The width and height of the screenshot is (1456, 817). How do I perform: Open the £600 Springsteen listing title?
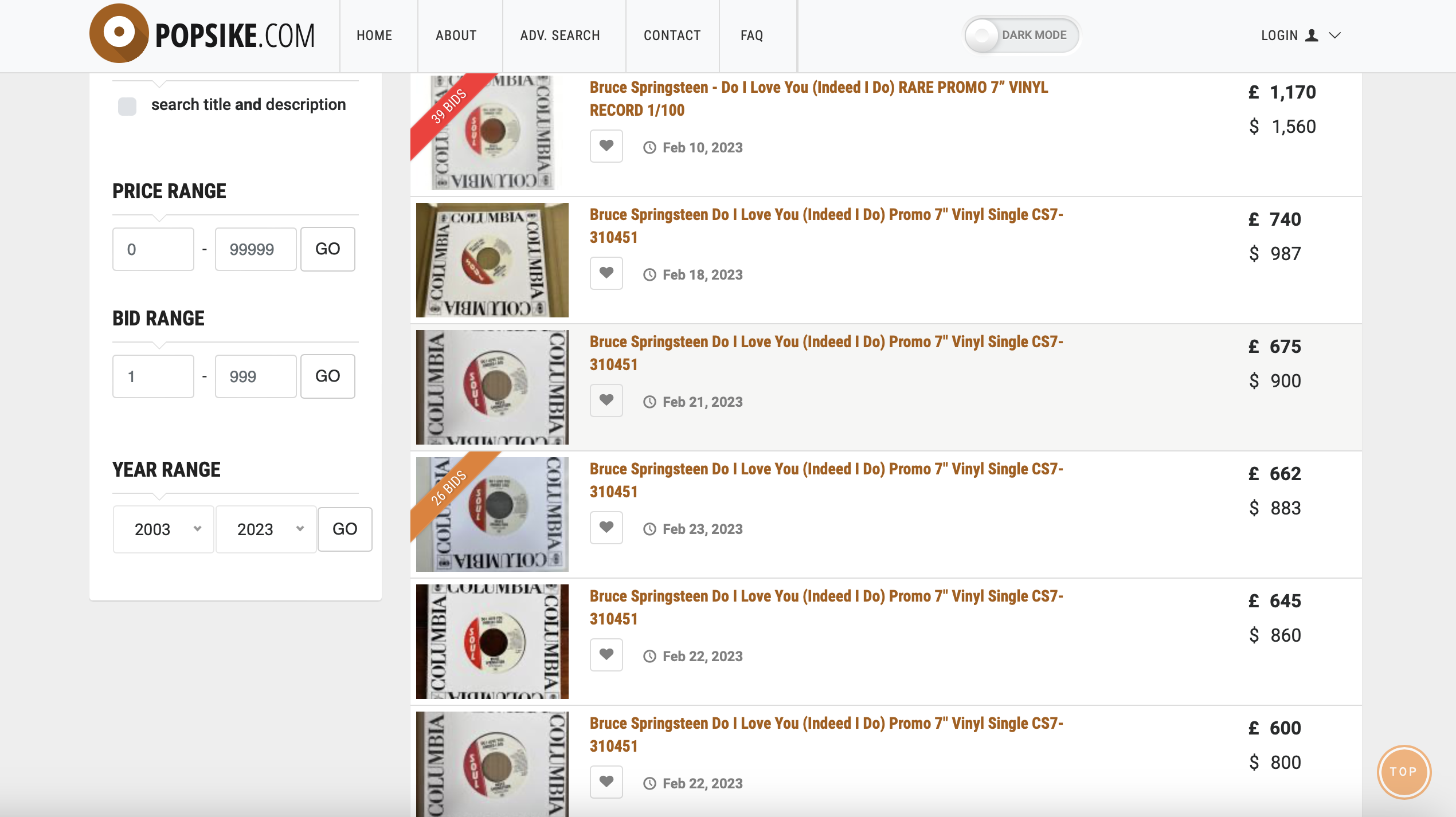tap(827, 734)
